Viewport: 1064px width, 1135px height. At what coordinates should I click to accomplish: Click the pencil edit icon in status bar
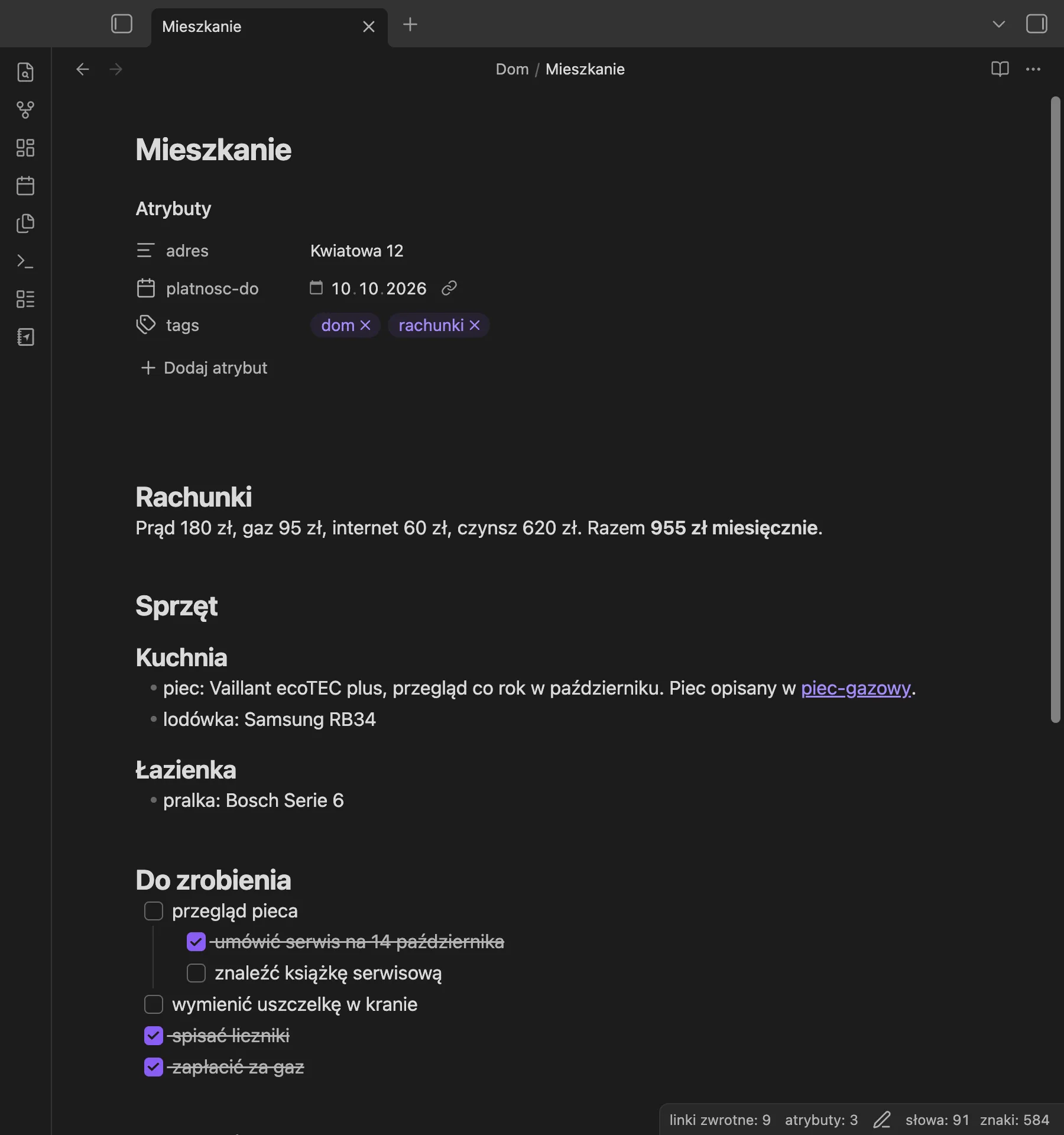coord(882,1120)
